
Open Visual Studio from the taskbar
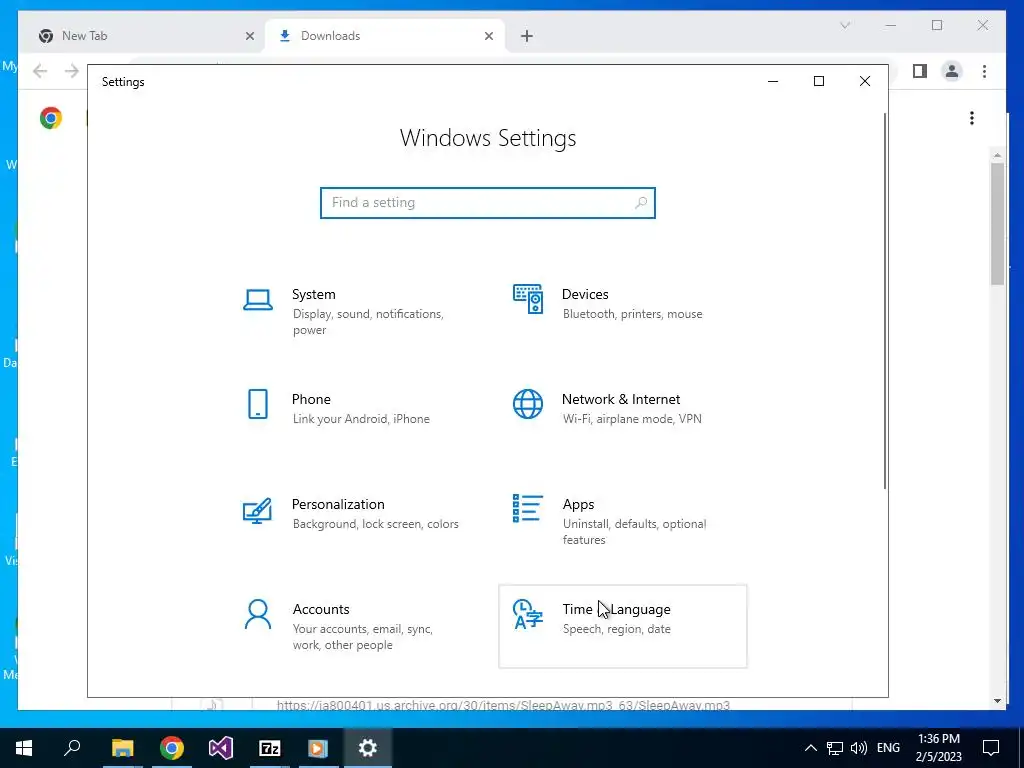pos(221,748)
